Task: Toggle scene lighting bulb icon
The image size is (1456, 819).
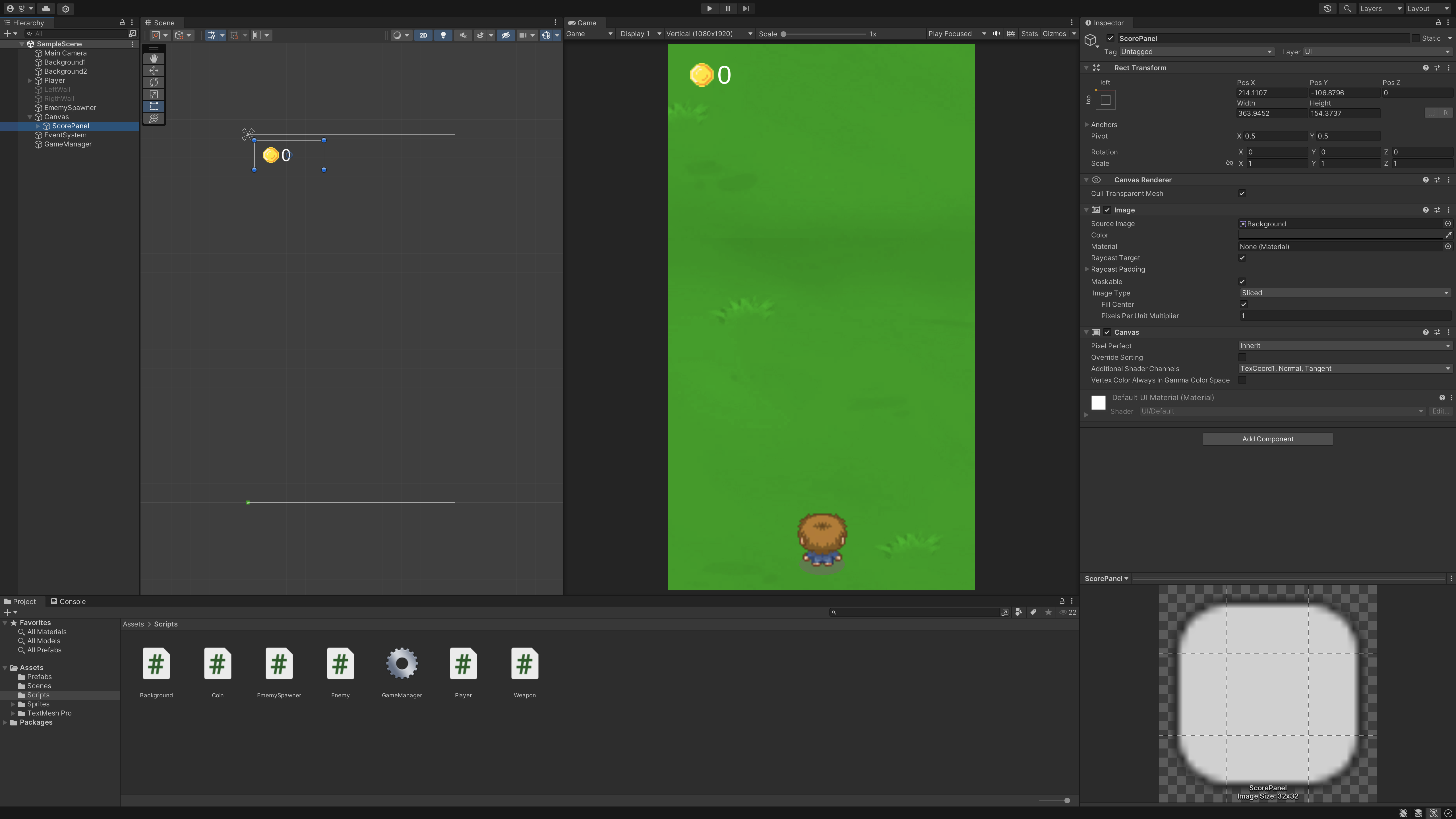Action: tap(443, 35)
